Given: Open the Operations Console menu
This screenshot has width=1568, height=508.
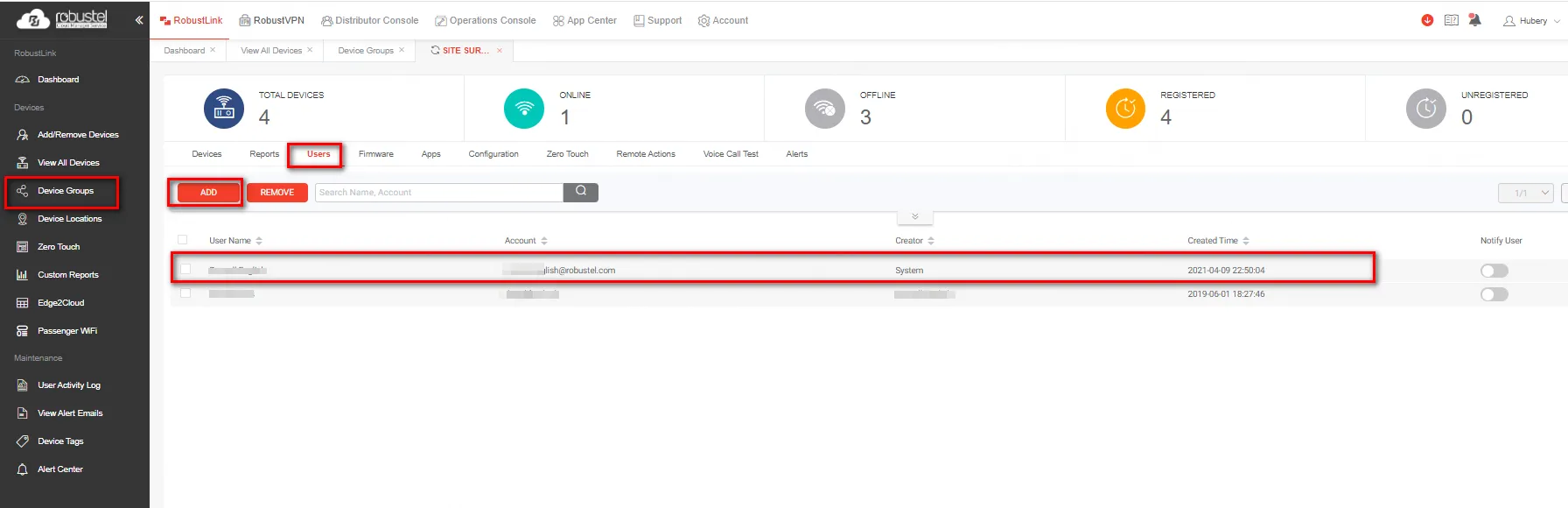Looking at the screenshot, I should click(x=486, y=21).
